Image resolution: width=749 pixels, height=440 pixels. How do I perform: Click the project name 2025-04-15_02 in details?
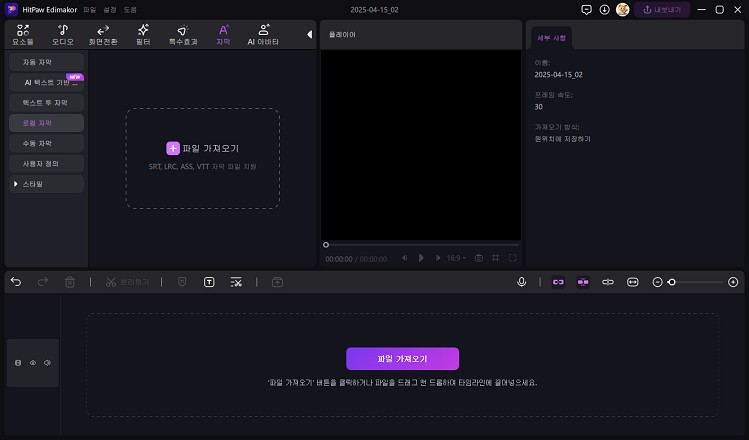pyautogui.click(x=558, y=75)
